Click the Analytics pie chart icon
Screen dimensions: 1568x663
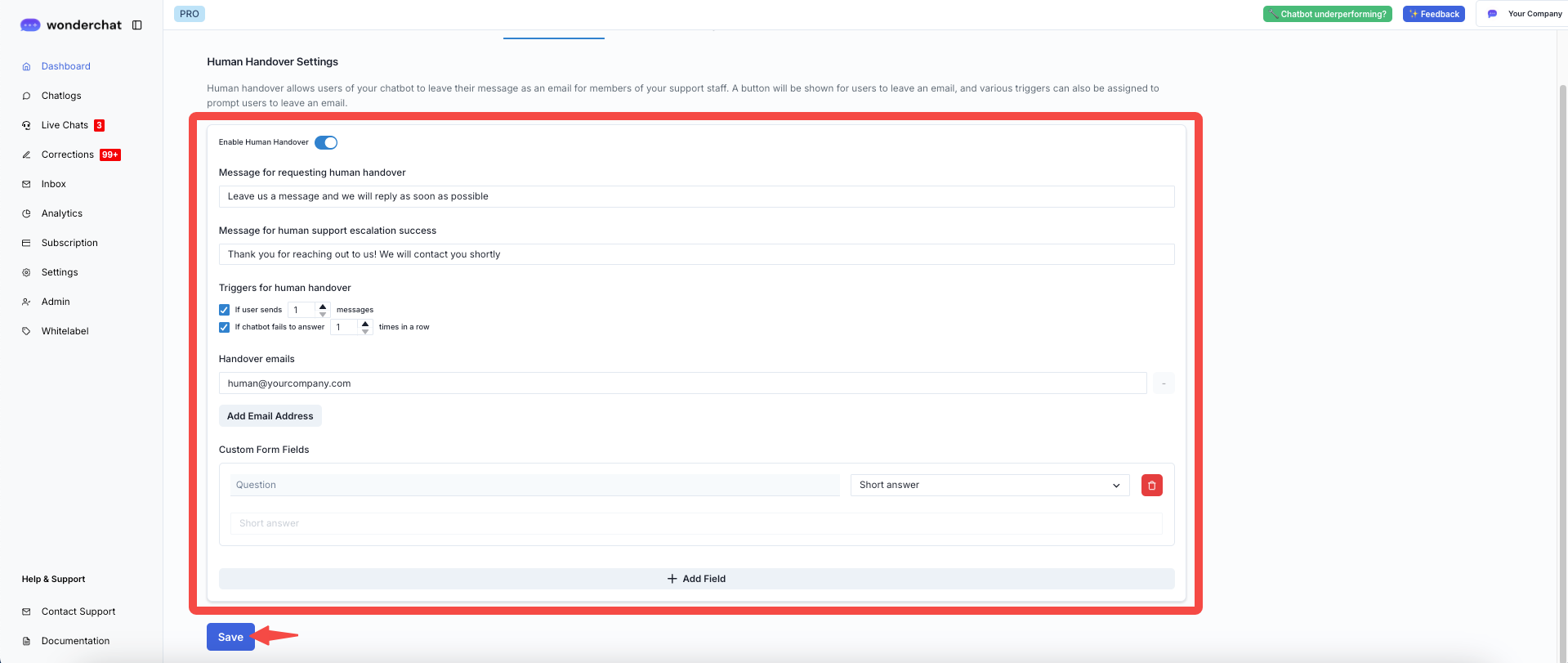[x=26, y=213]
